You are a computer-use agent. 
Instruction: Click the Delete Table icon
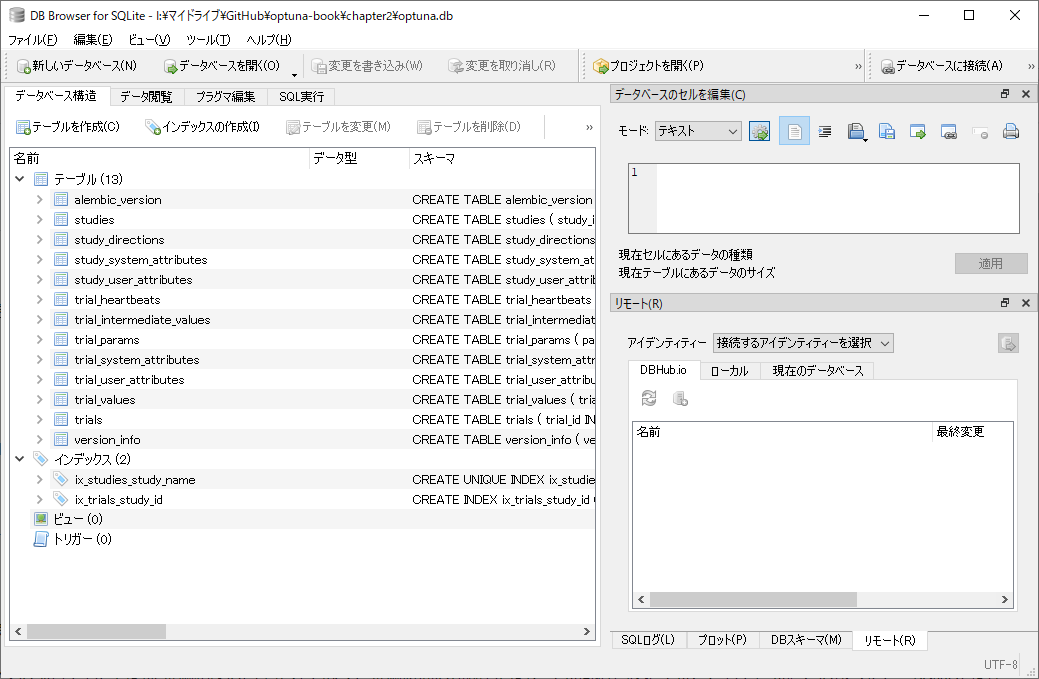click(424, 127)
